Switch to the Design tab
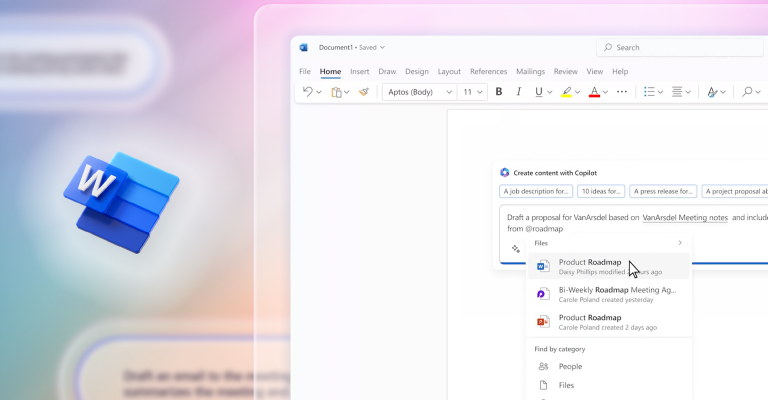The width and height of the screenshot is (768, 400). coord(417,71)
